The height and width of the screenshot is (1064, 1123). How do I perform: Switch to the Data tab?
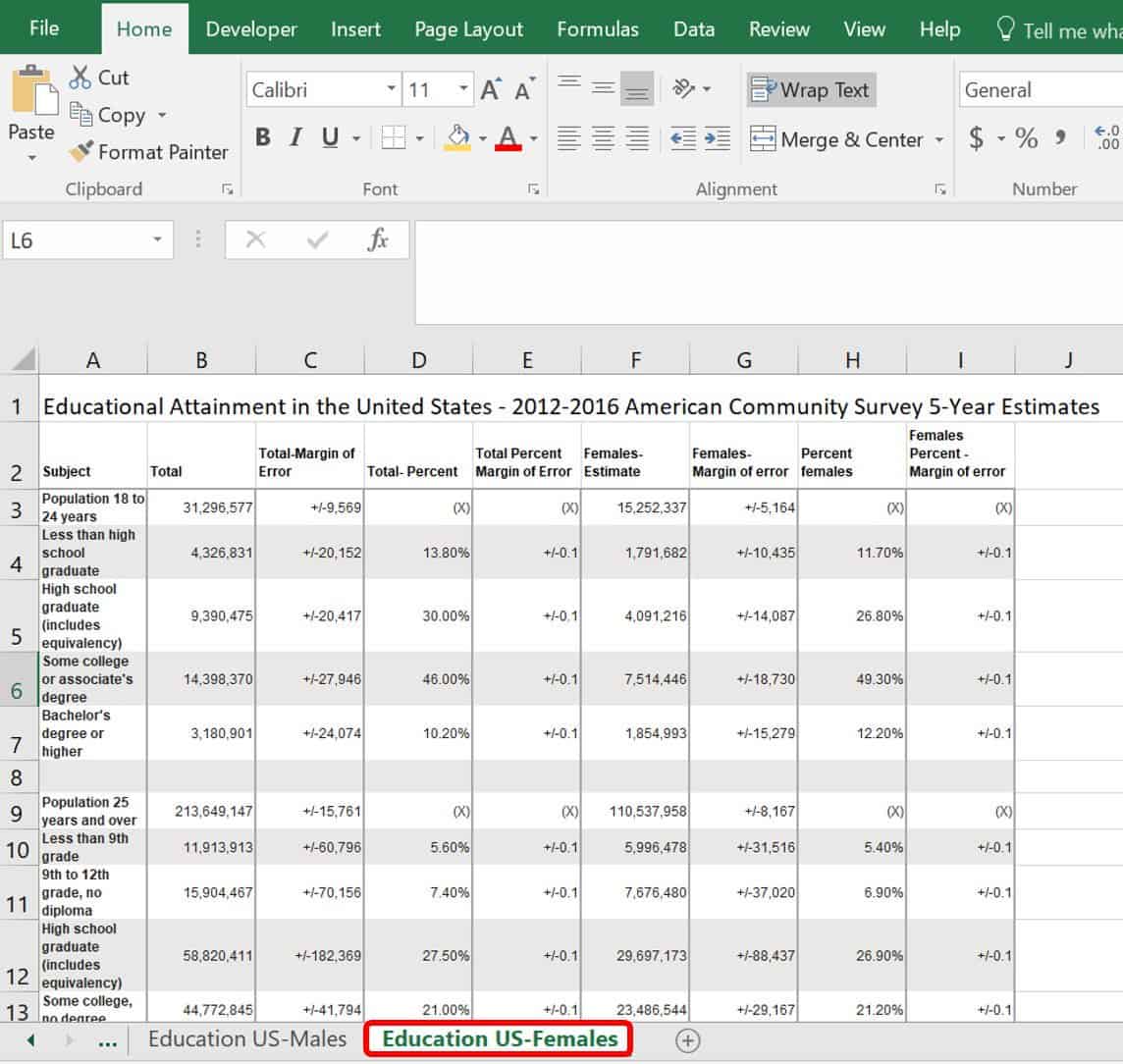click(693, 28)
